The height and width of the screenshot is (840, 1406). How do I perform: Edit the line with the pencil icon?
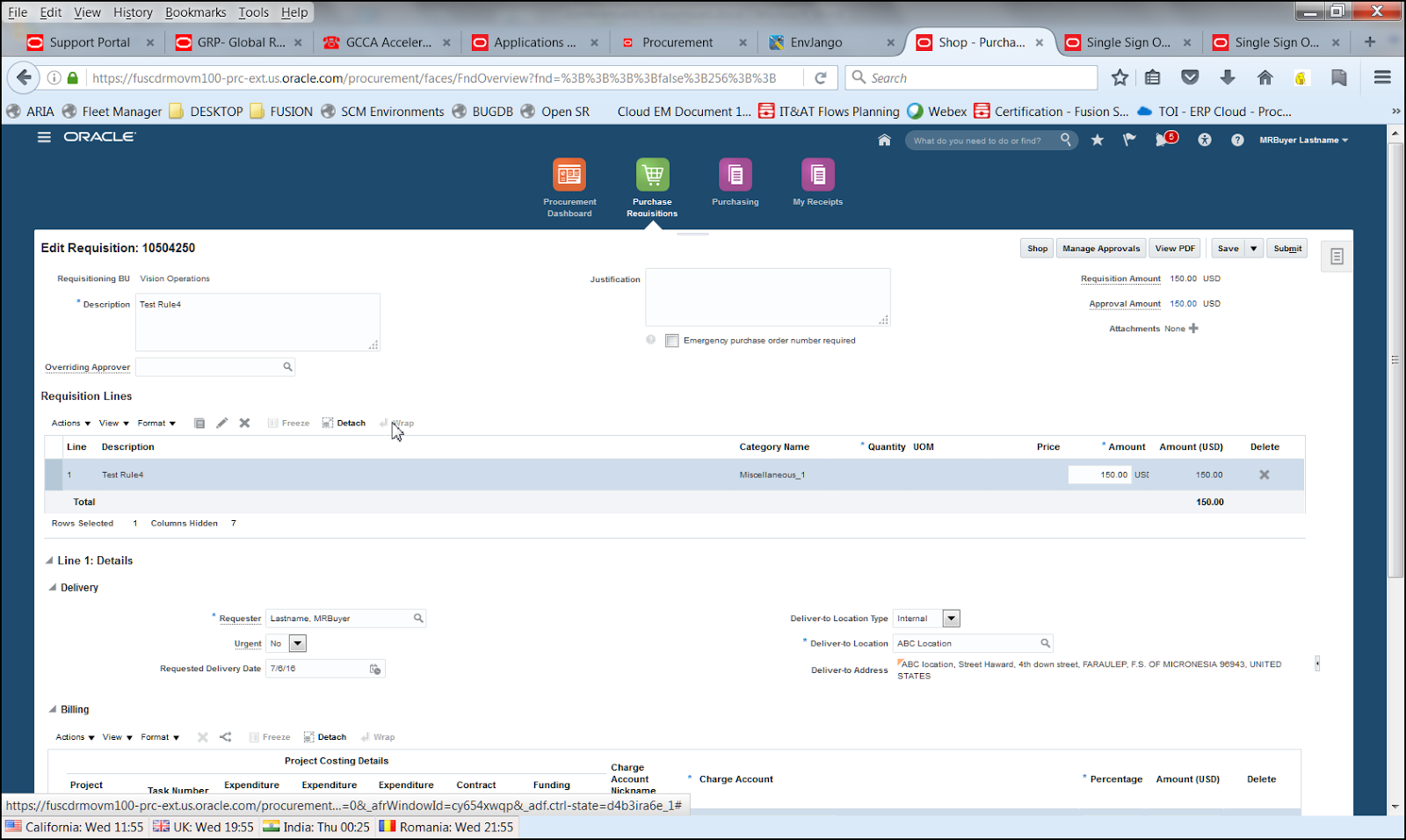pos(221,423)
